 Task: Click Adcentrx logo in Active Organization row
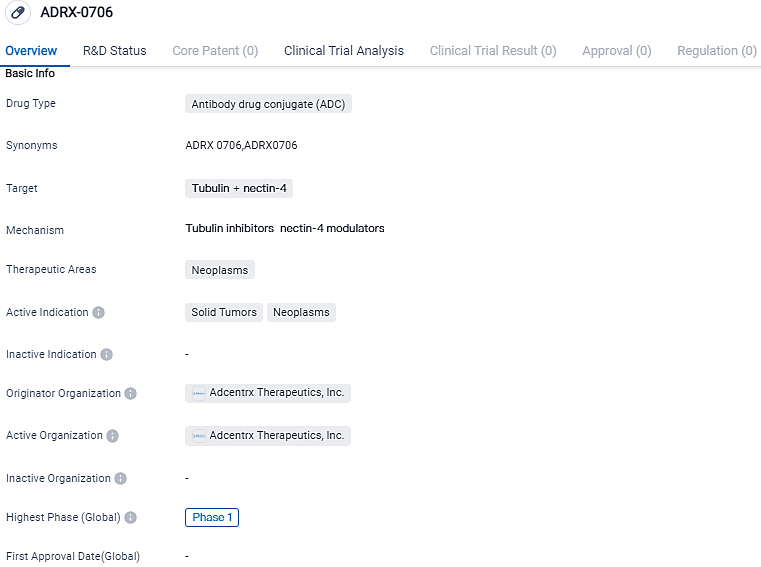pos(199,436)
